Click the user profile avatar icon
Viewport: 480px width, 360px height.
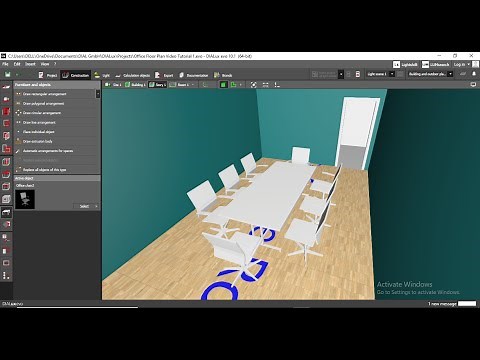click(x=475, y=64)
